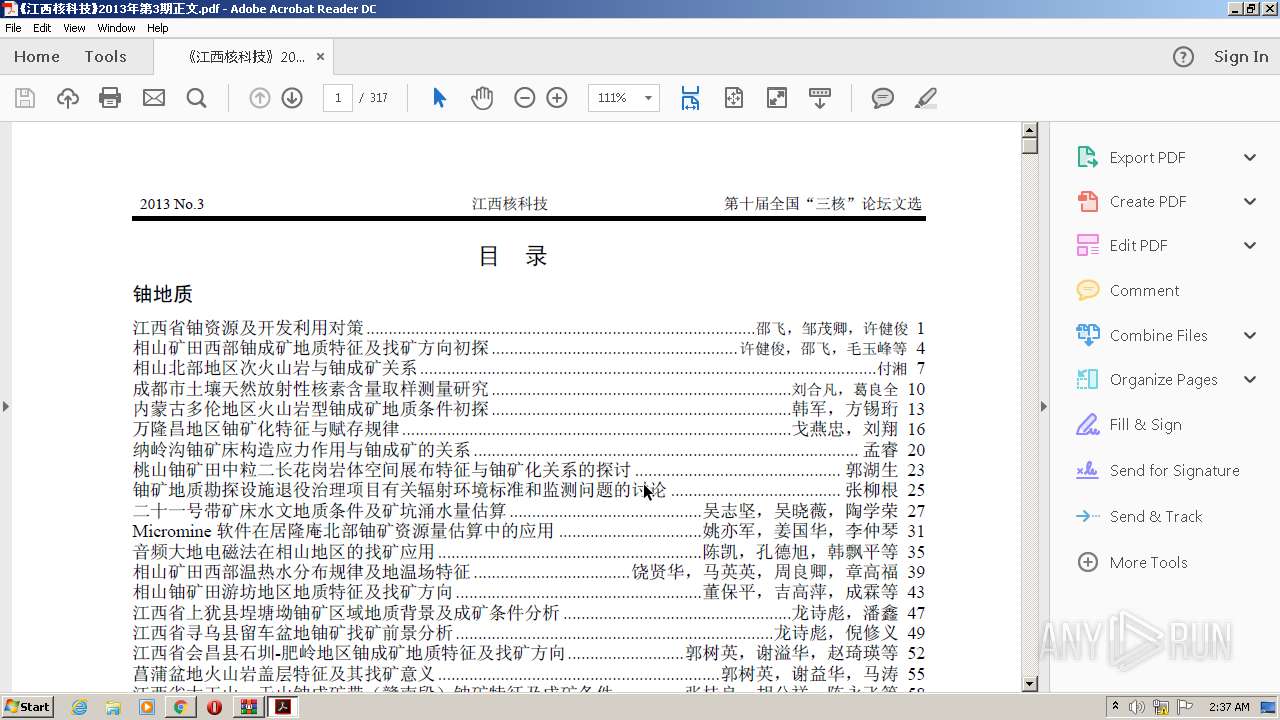Expand Organize Pages chevron

tap(1250, 380)
